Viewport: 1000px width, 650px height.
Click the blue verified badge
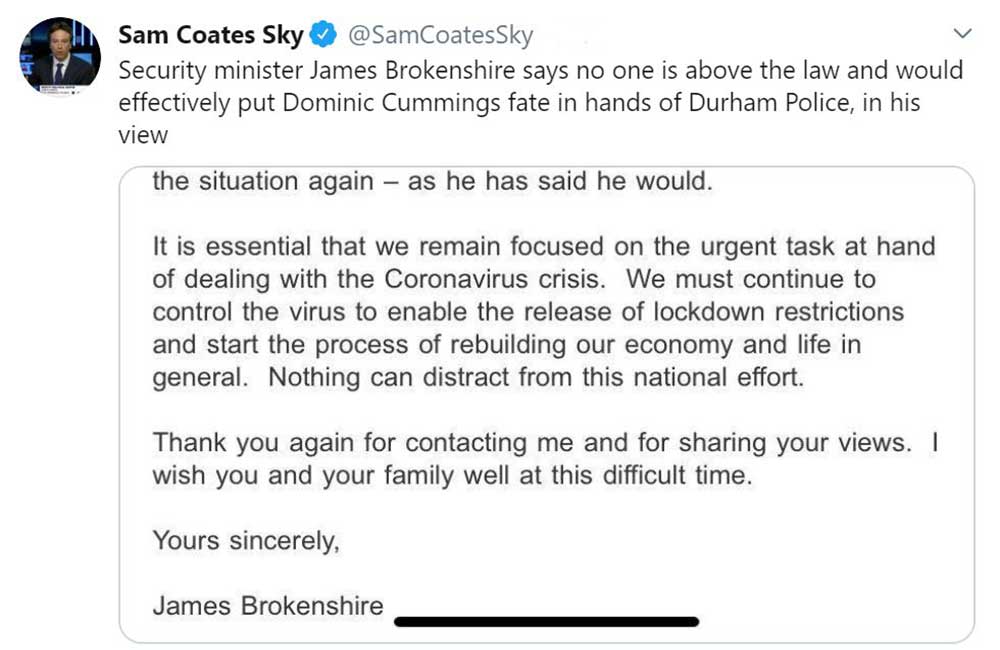coord(322,36)
